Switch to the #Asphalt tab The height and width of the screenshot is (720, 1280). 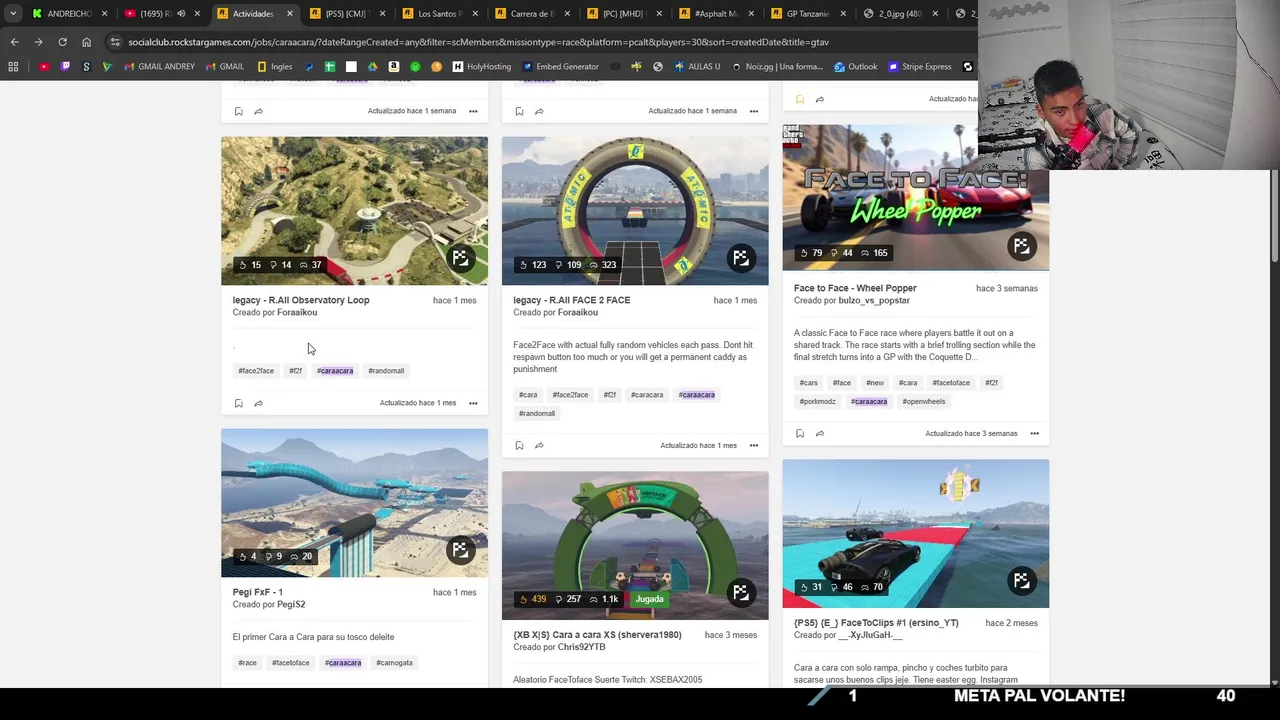(715, 14)
